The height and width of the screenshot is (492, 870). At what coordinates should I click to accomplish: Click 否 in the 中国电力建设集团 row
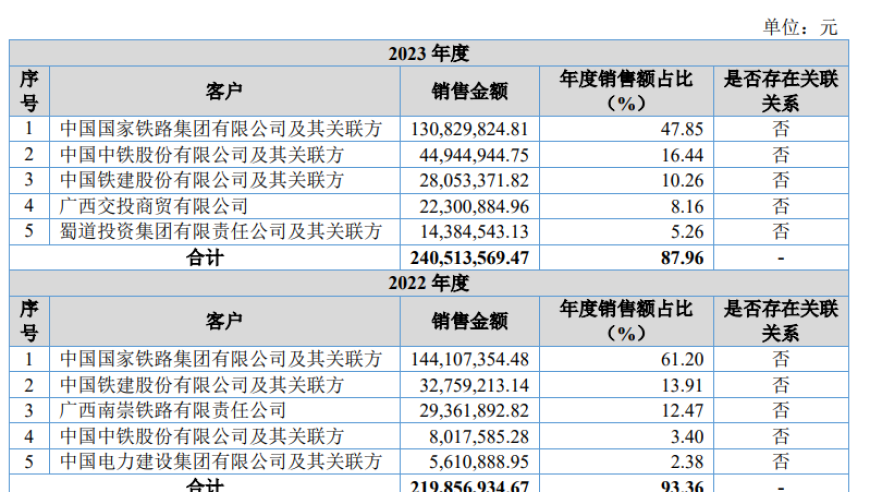(x=781, y=461)
